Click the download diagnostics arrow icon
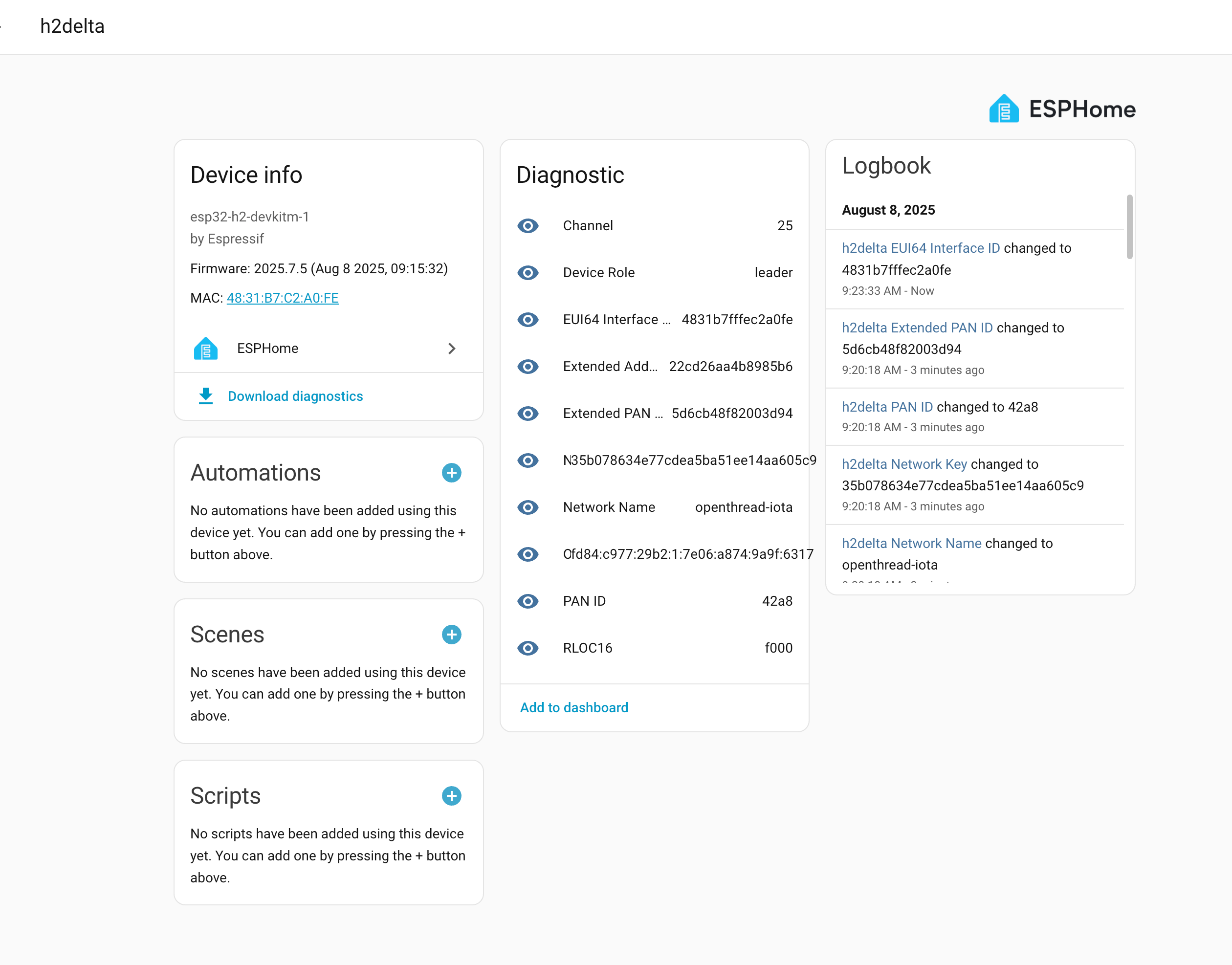This screenshot has height=965, width=1232. 206,396
